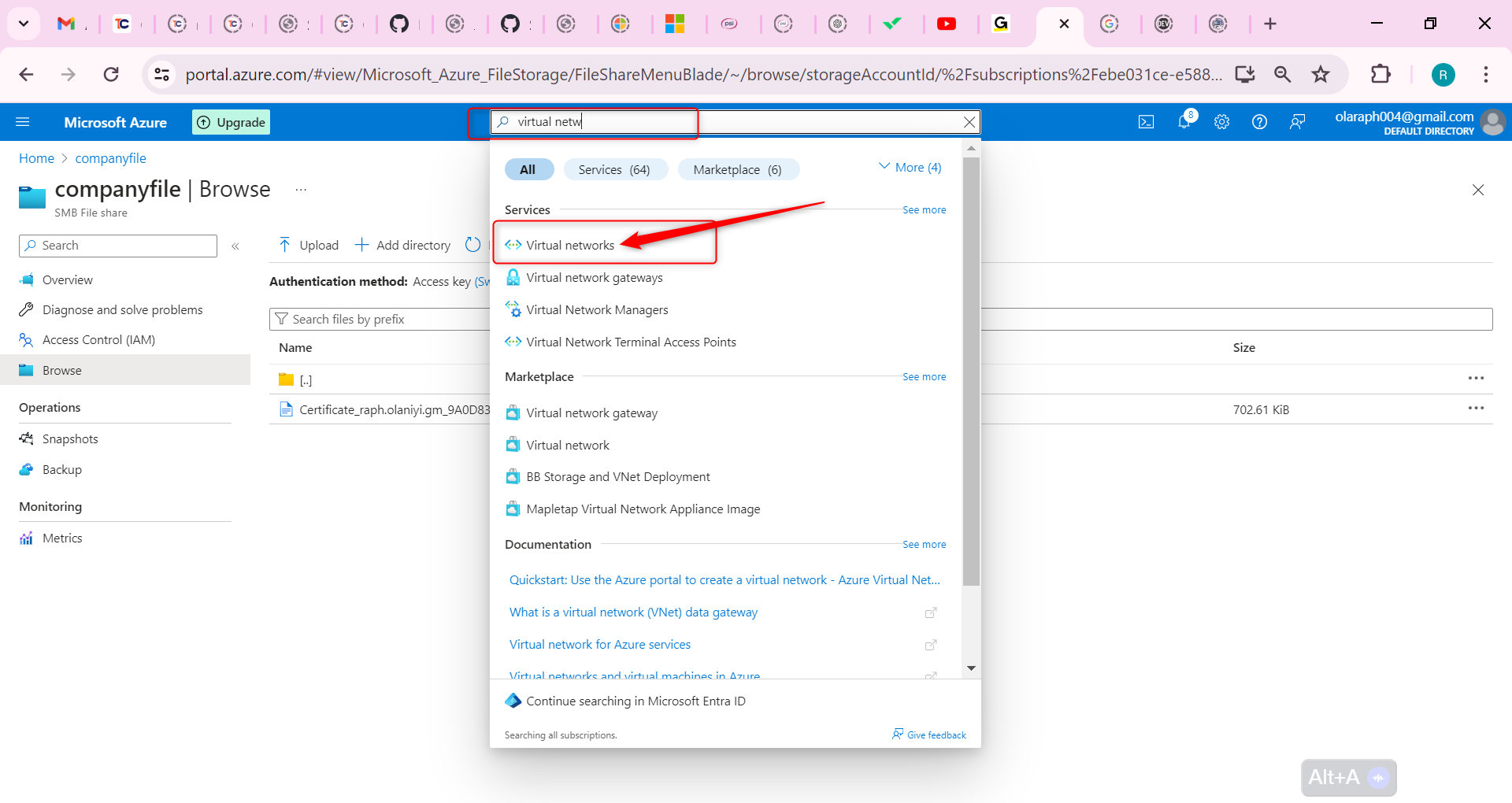Go to Microsoft Azure home logo
Viewport: 1512px width, 803px height.
116,122
